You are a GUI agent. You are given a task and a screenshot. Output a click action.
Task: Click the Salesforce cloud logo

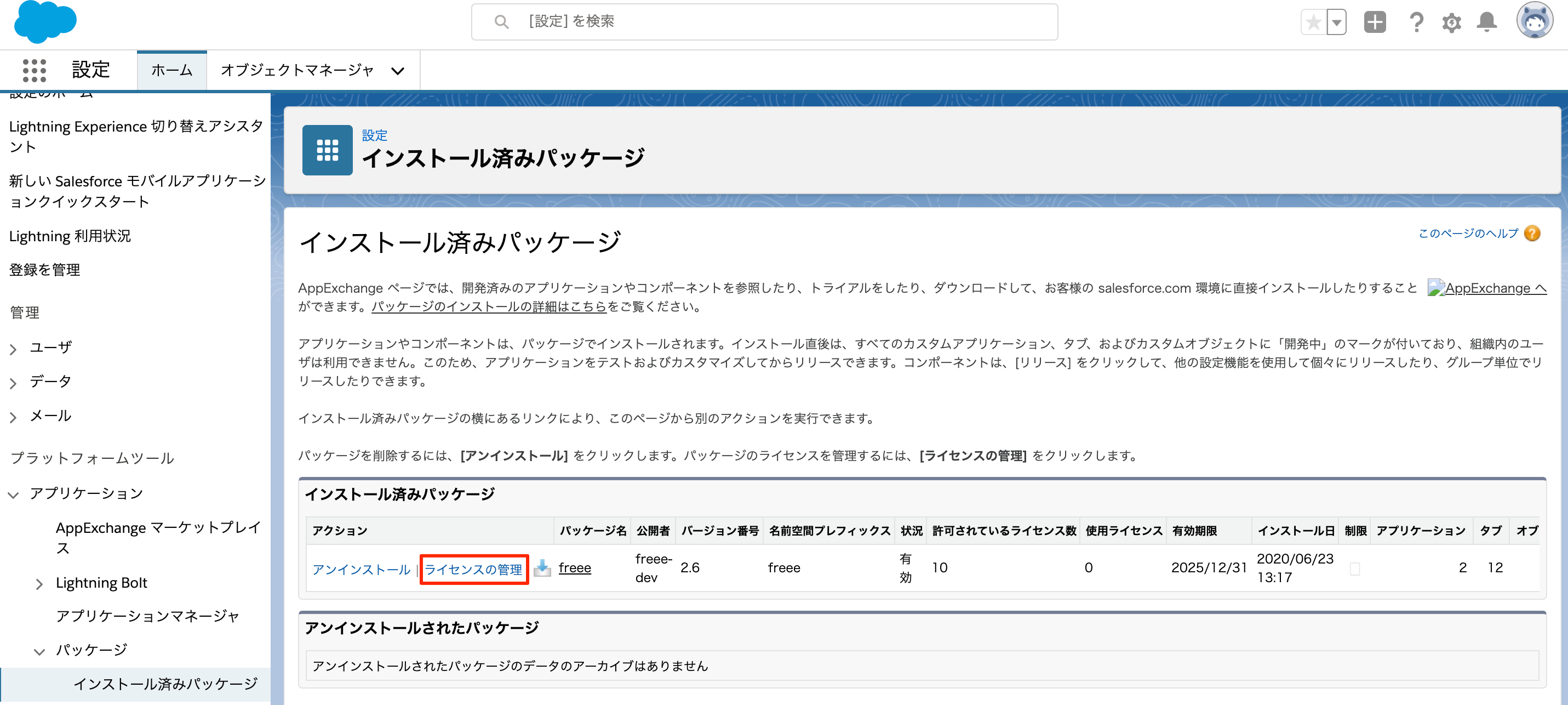point(45,22)
